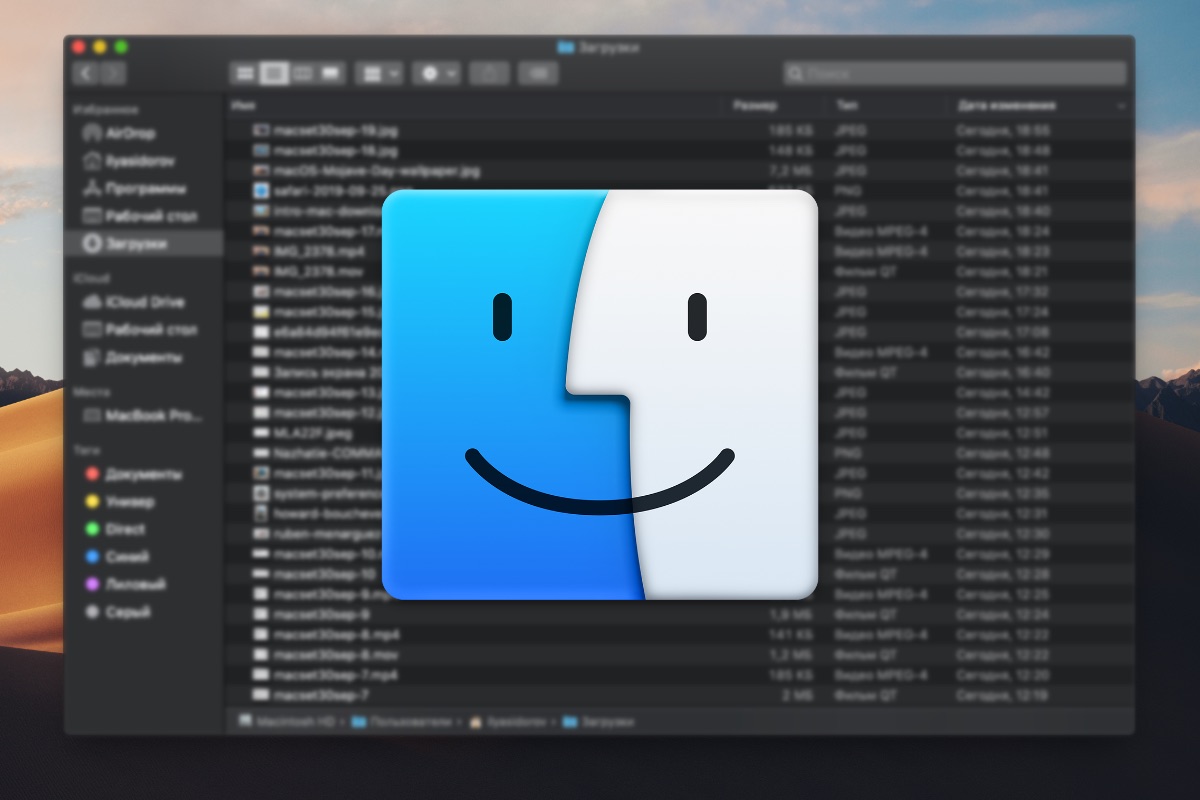1200x800 pixels.
Task: Click the Edit Tags toolbar button
Action: coord(539,73)
